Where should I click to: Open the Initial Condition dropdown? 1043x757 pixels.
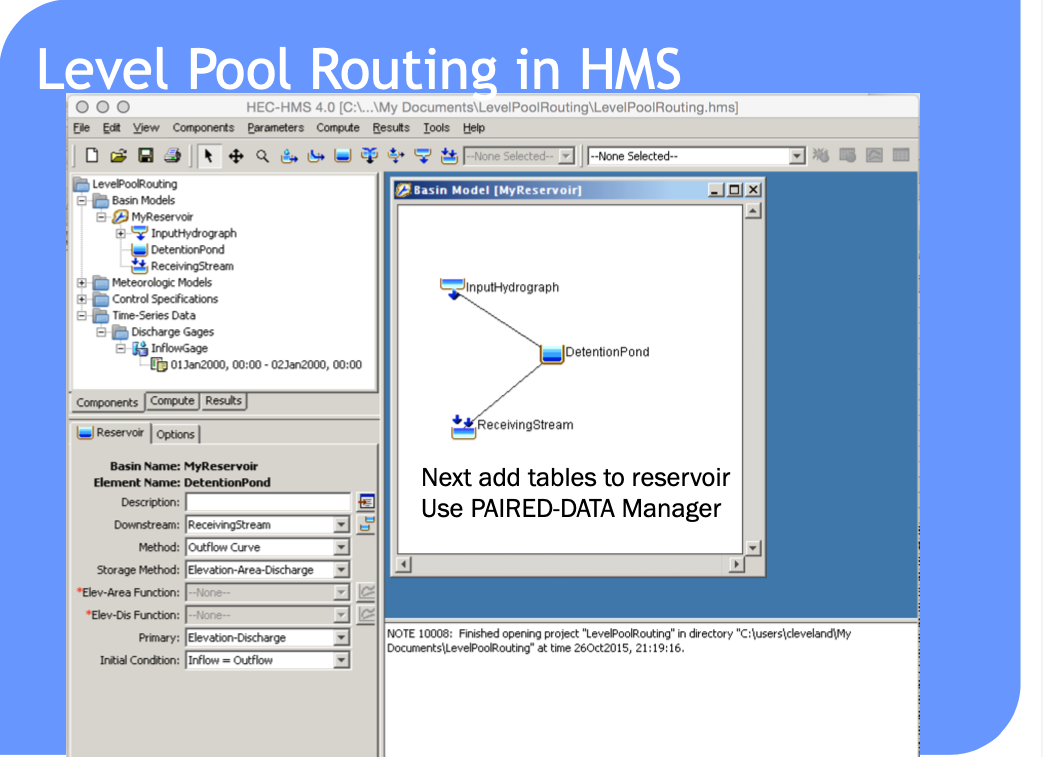click(x=341, y=660)
